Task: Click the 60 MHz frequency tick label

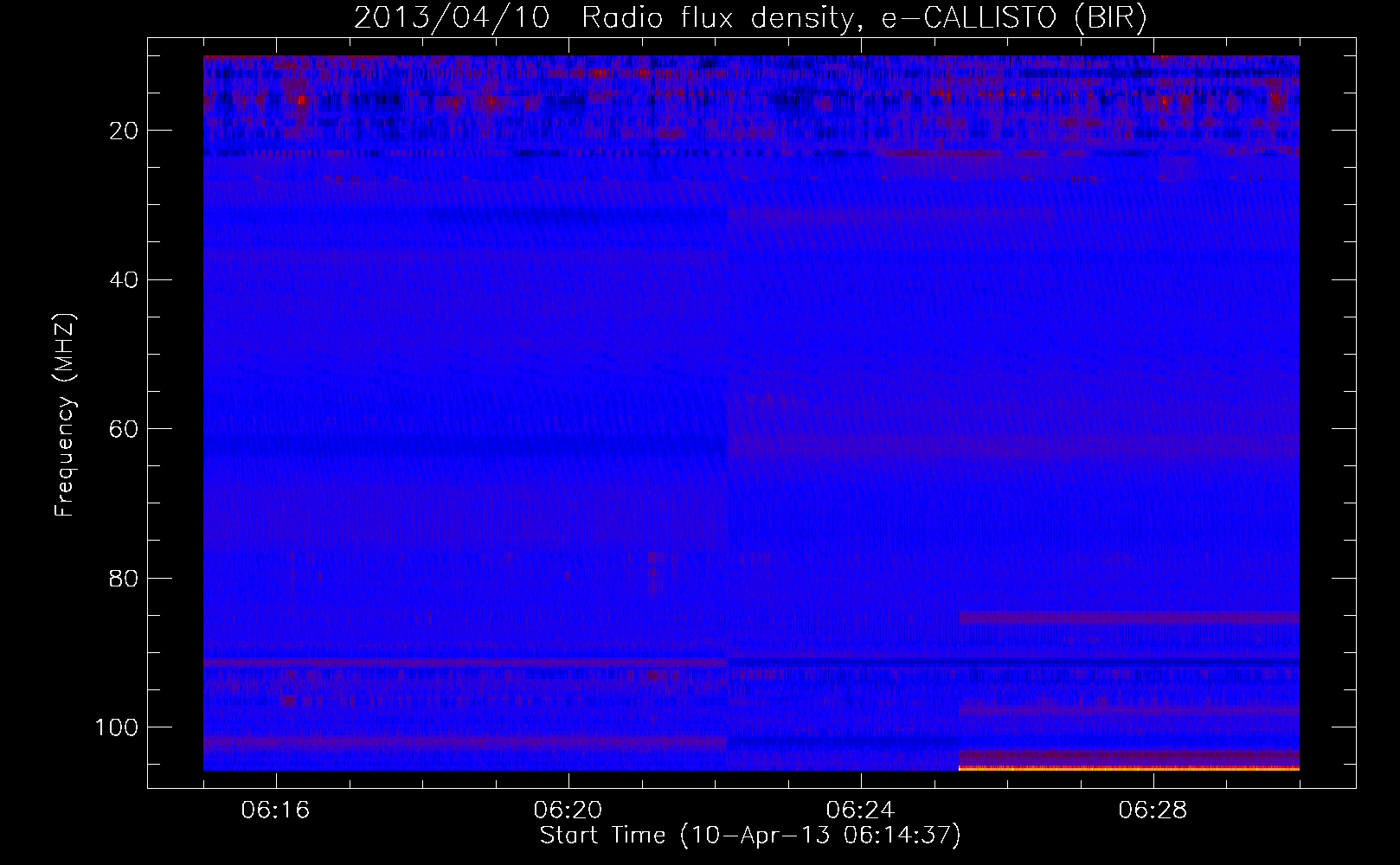Action: (125, 429)
